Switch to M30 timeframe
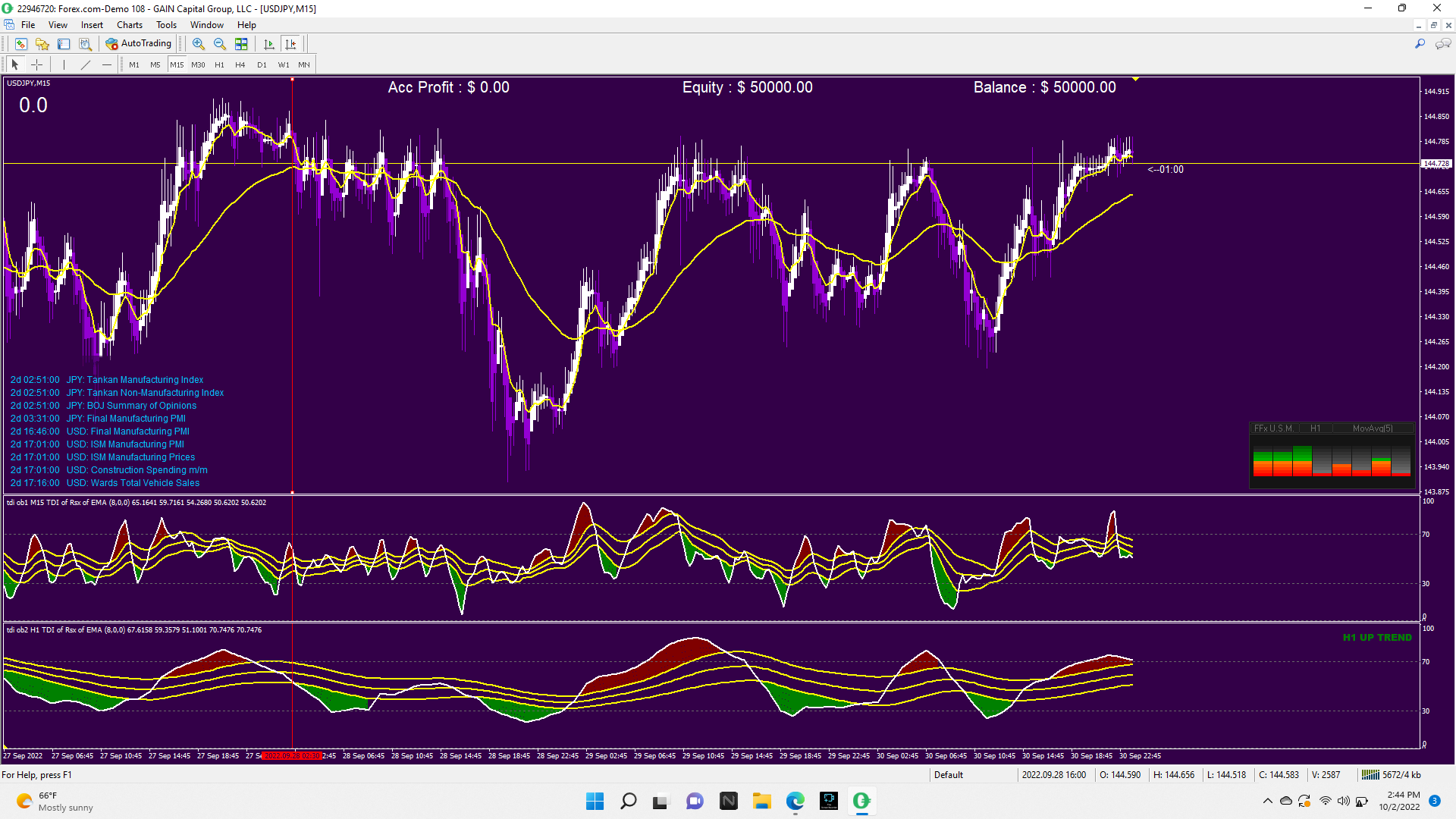Image resolution: width=1456 pixels, height=819 pixels. pos(198,64)
